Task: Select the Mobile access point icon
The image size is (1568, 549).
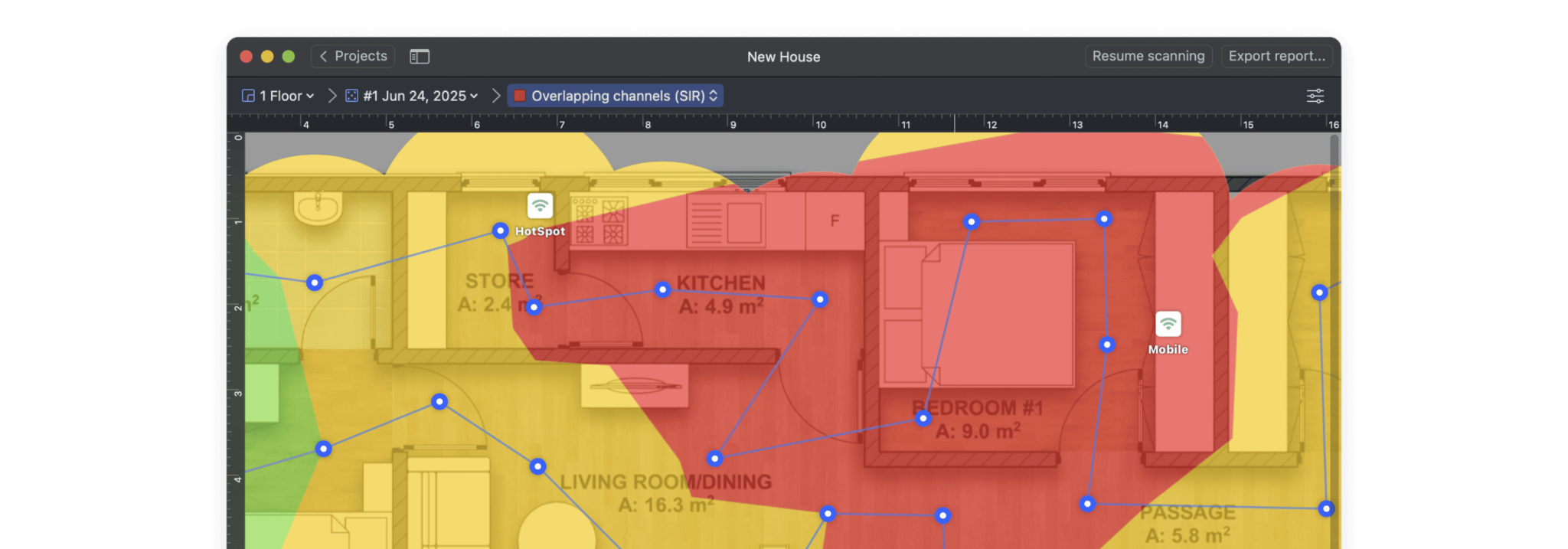Action: click(x=1168, y=324)
